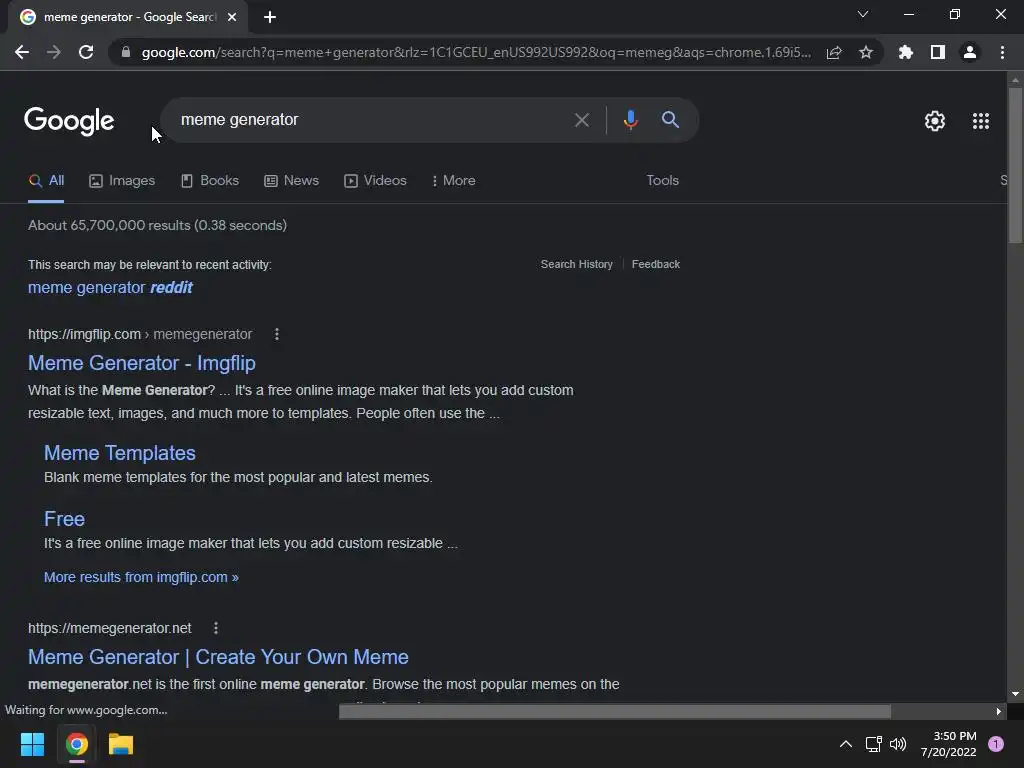Click the horizontal scrollbar thumb
The image size is (1024, 768).
615,711
